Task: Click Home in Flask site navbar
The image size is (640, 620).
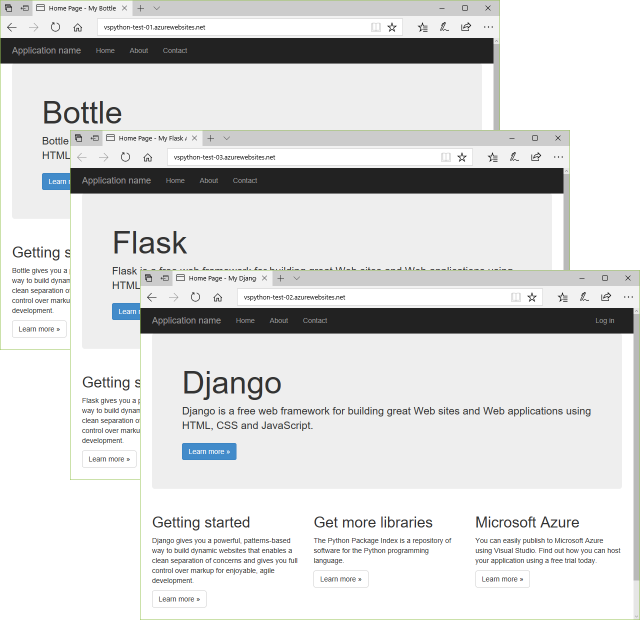Action: 175,180
